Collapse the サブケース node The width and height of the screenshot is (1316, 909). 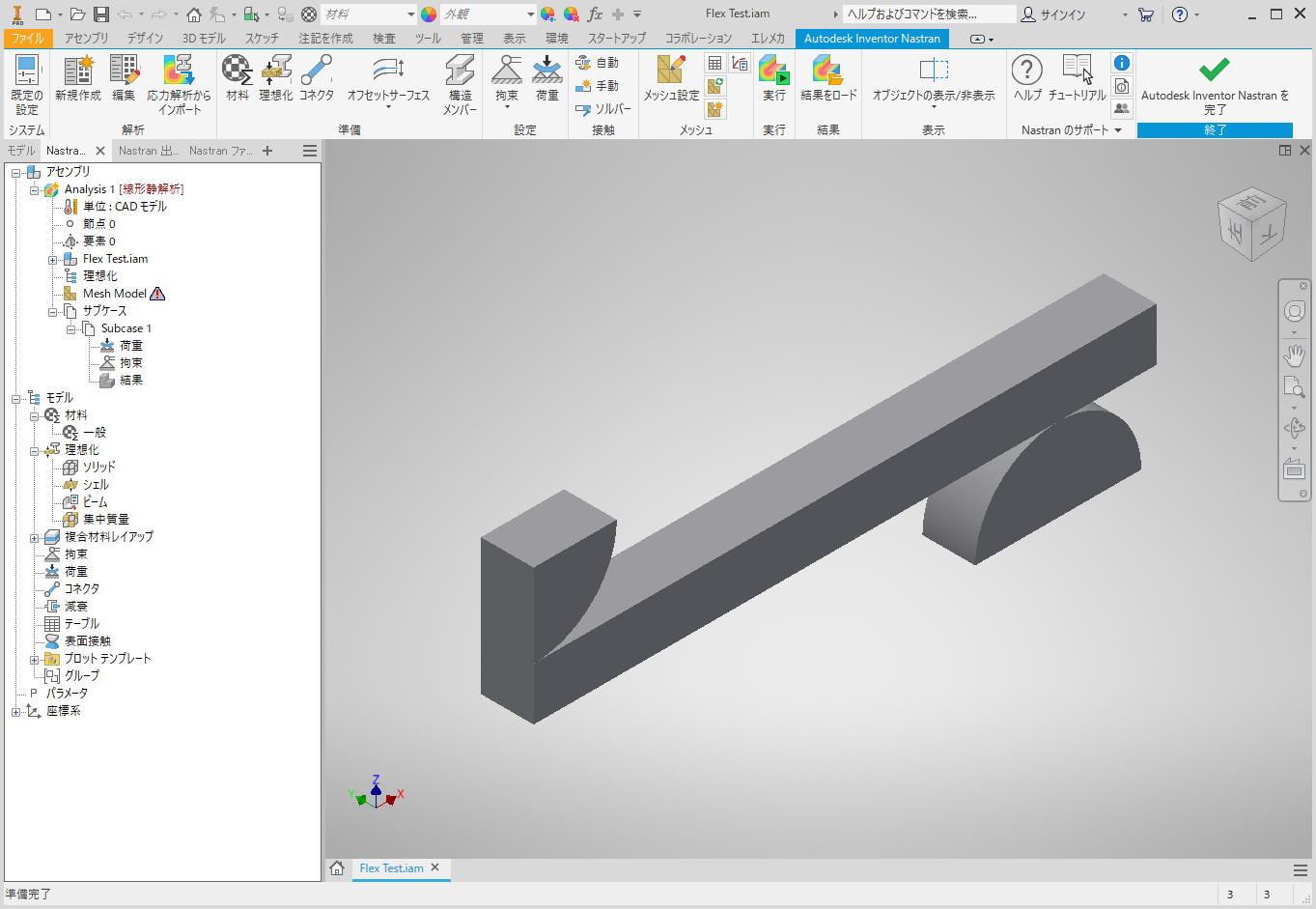click(53, 311)
